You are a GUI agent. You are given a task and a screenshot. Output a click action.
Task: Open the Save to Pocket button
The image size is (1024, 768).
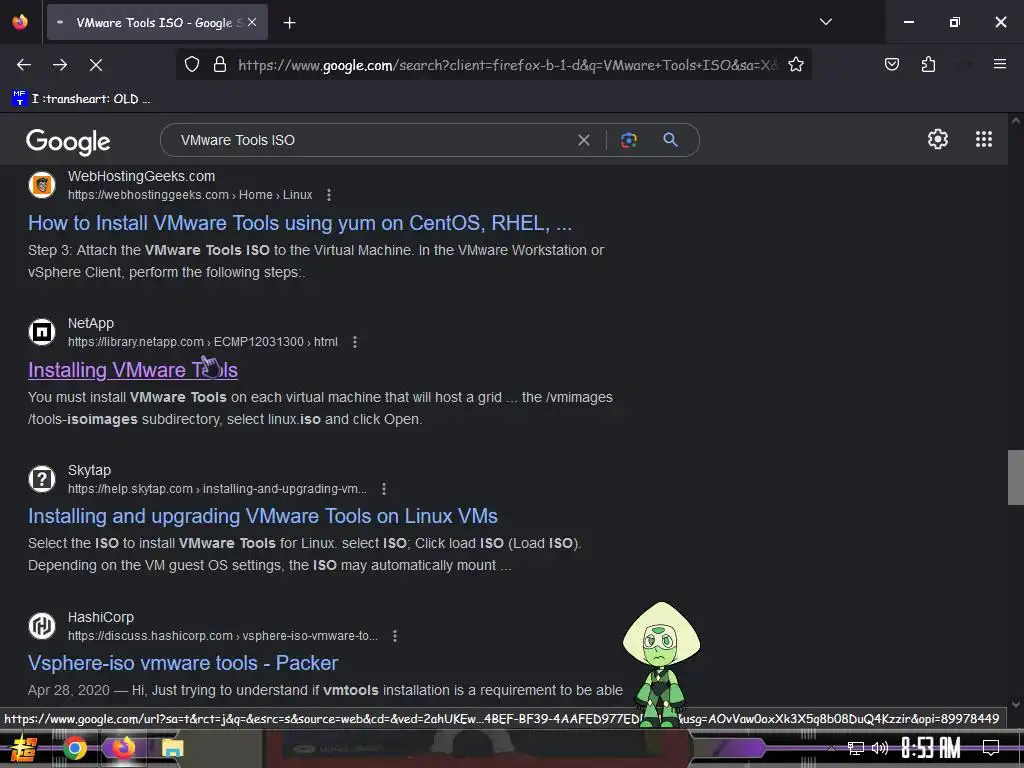point(891,65)
